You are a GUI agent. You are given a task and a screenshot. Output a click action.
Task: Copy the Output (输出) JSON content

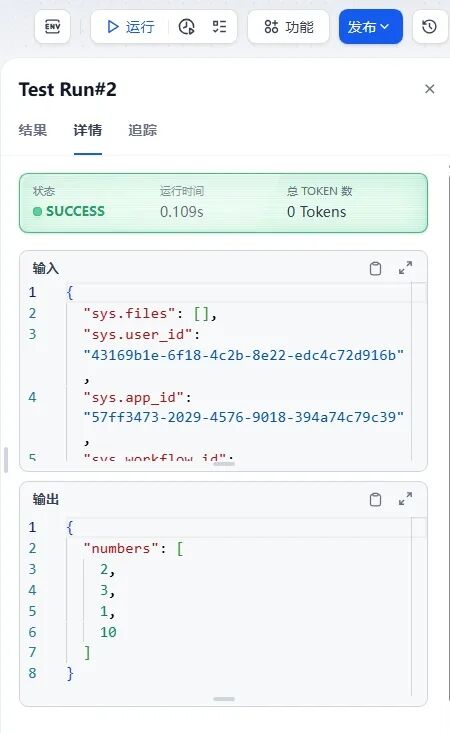pyautogui.click(x=375, y=499)
